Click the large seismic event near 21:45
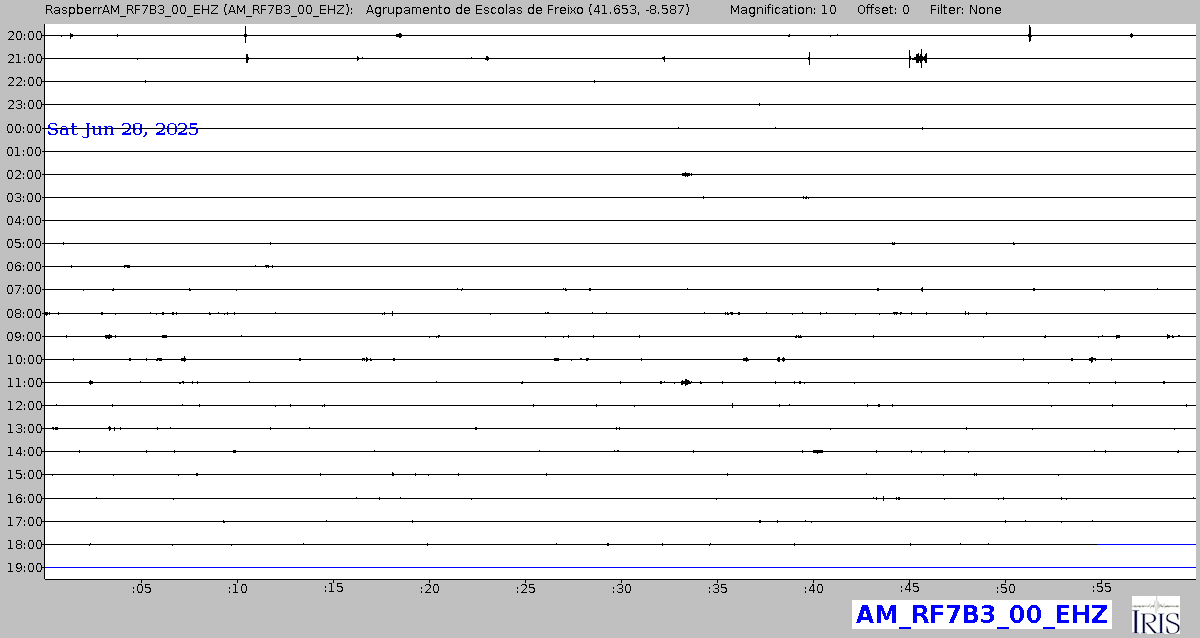 918,59
